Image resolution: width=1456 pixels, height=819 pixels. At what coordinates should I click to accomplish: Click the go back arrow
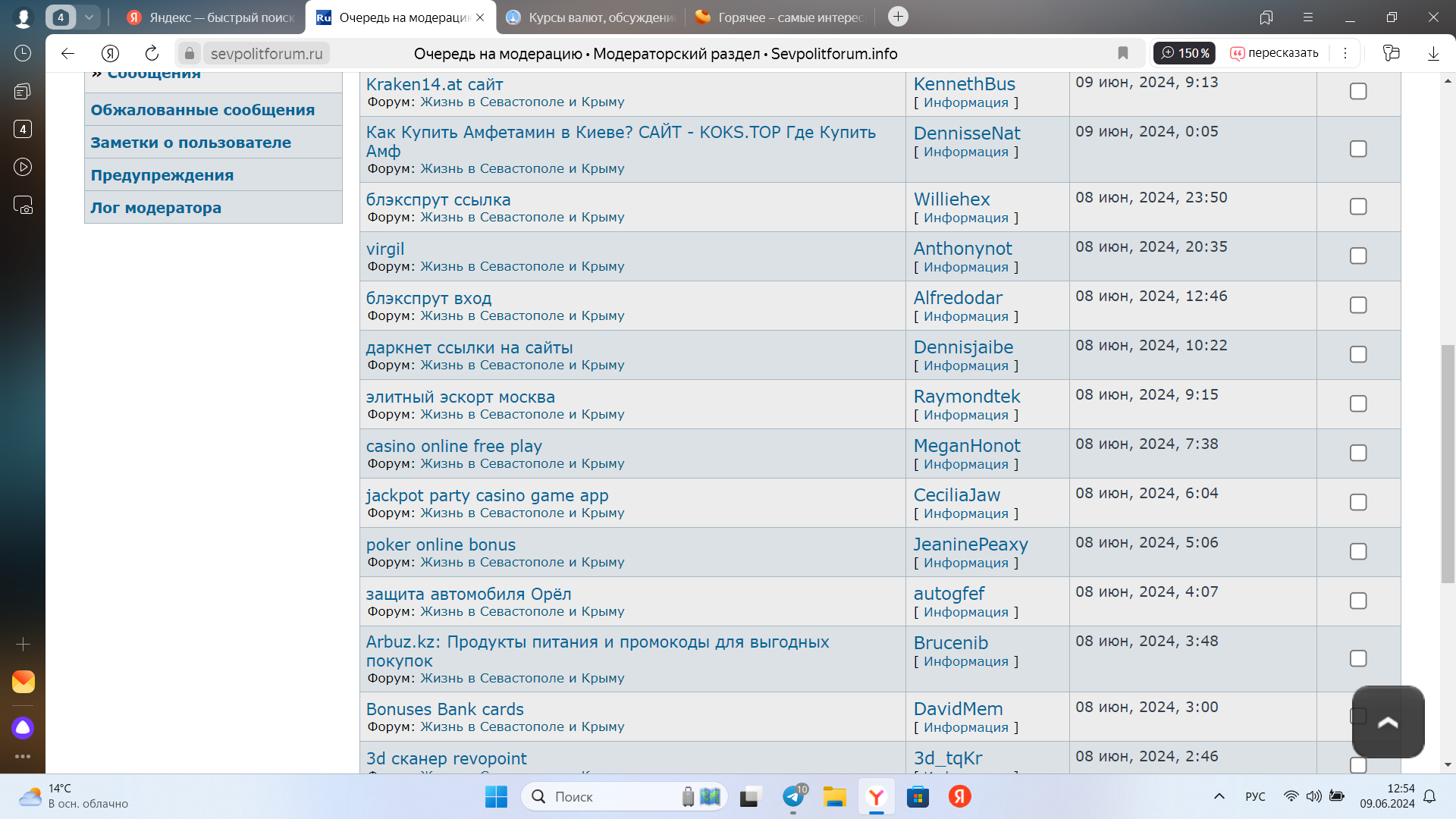pyautogui.click(x=67, y=53)
